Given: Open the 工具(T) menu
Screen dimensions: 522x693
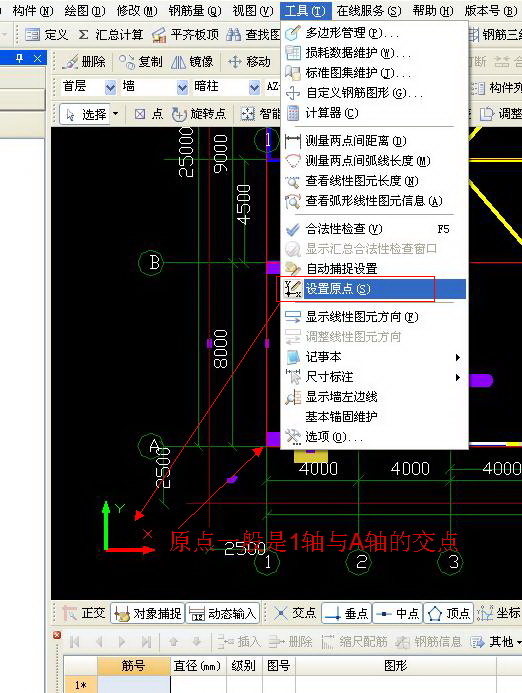Looking at the screenshot, I should click(x=305, y=10).
